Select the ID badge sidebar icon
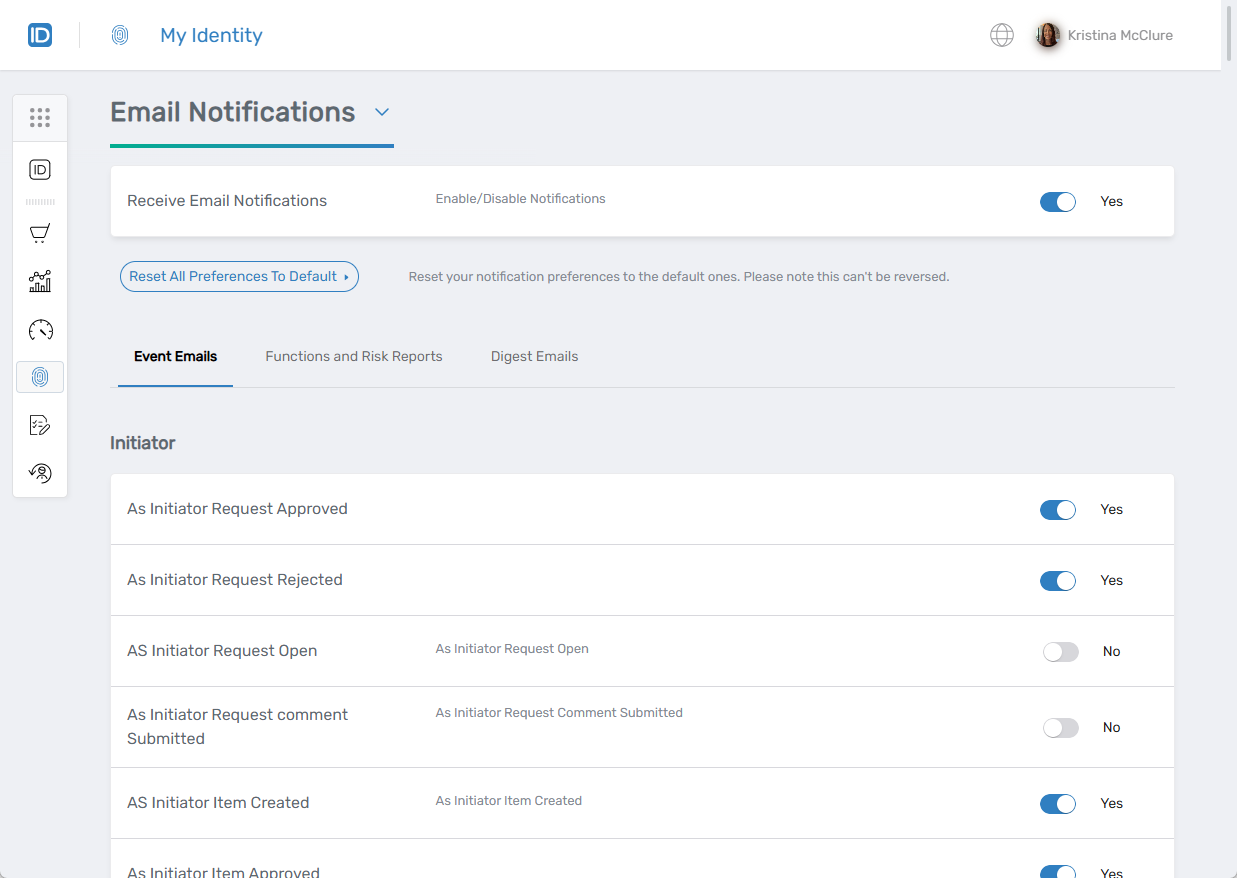The image size is (1237, 878). click(40, 170)
